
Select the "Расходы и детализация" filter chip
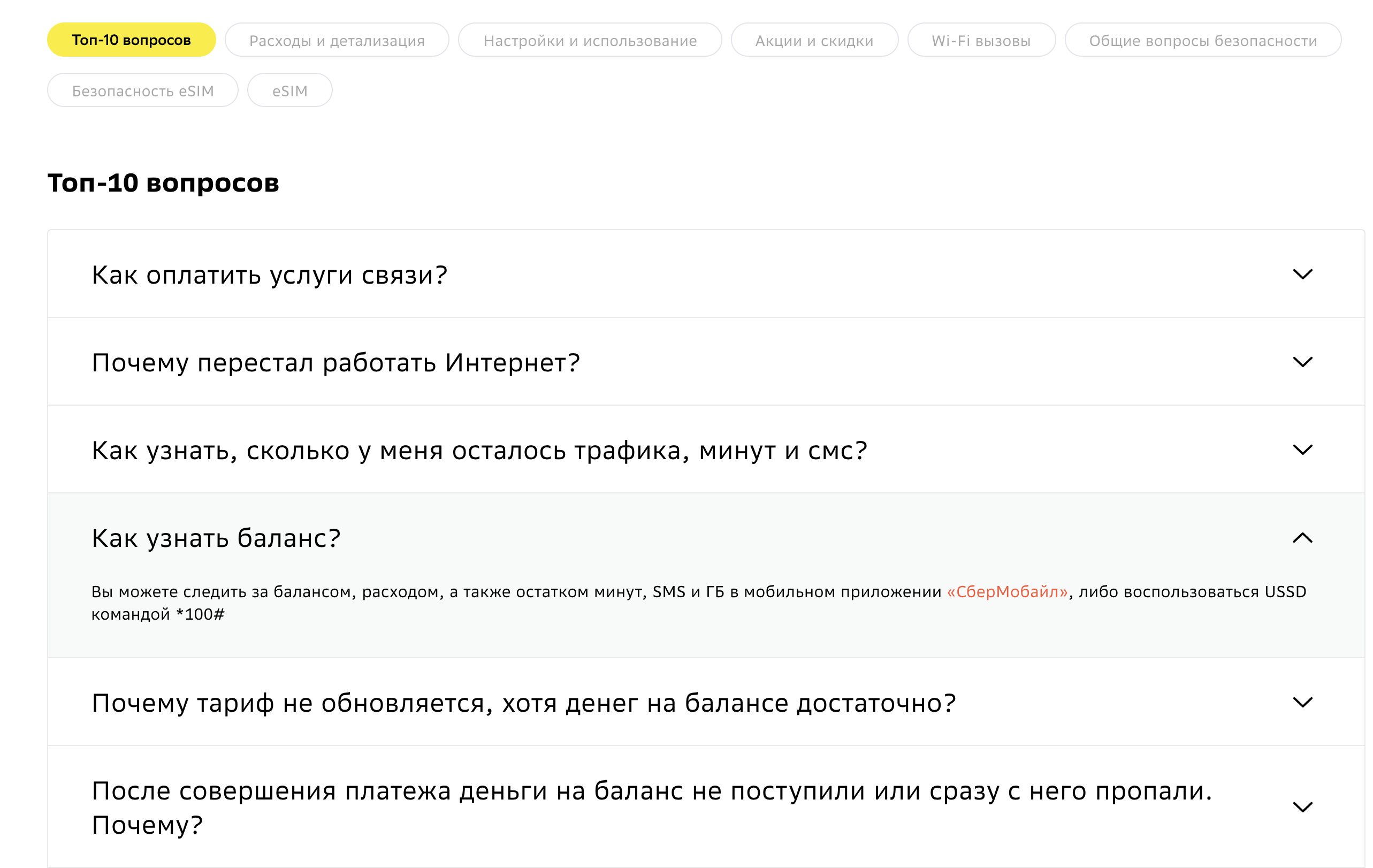click(337, 40)
